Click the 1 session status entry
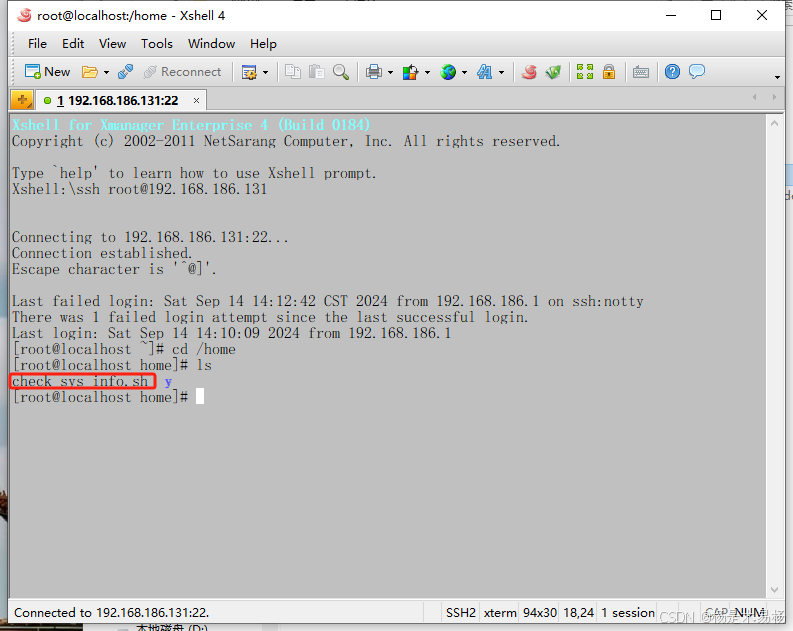 tap(628, 613)
